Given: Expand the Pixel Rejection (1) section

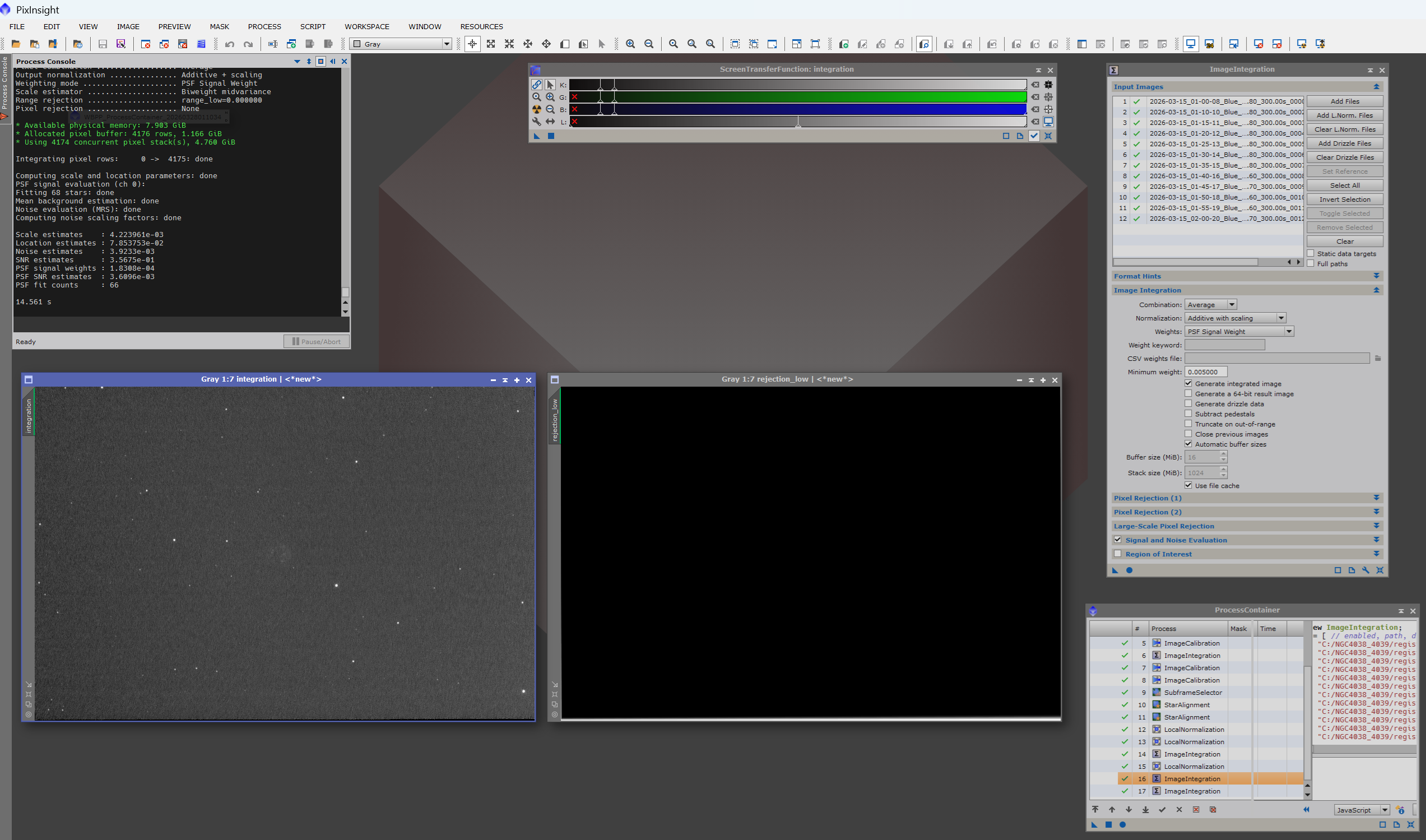Looking at the screenshot, I should pyautogui.click(x=1376, y=498).
